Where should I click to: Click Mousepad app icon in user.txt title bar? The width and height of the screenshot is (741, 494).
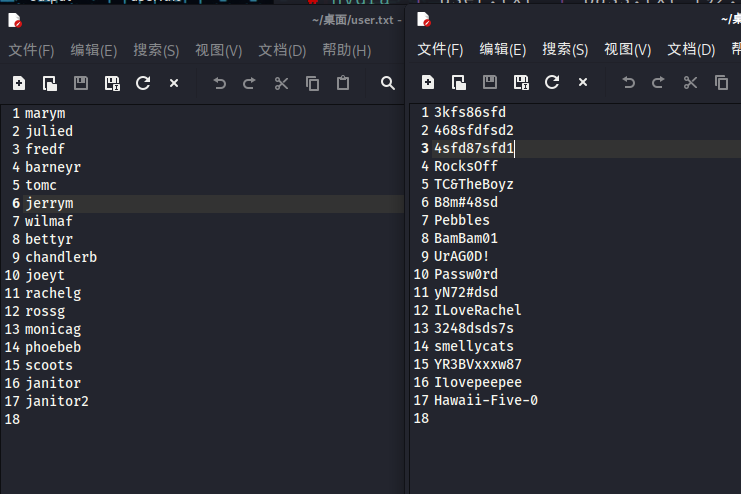(x=15, y=20)
